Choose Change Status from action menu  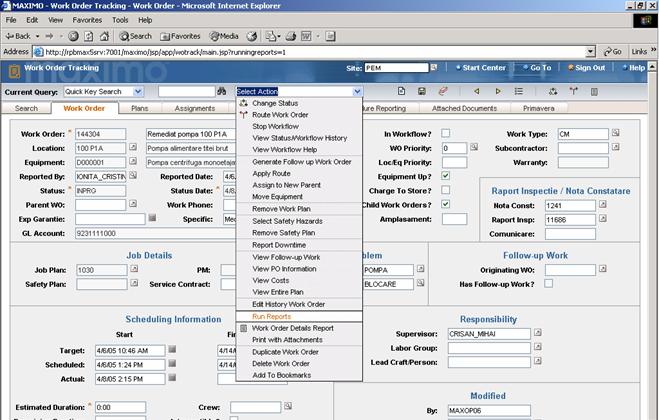point(275,103)
